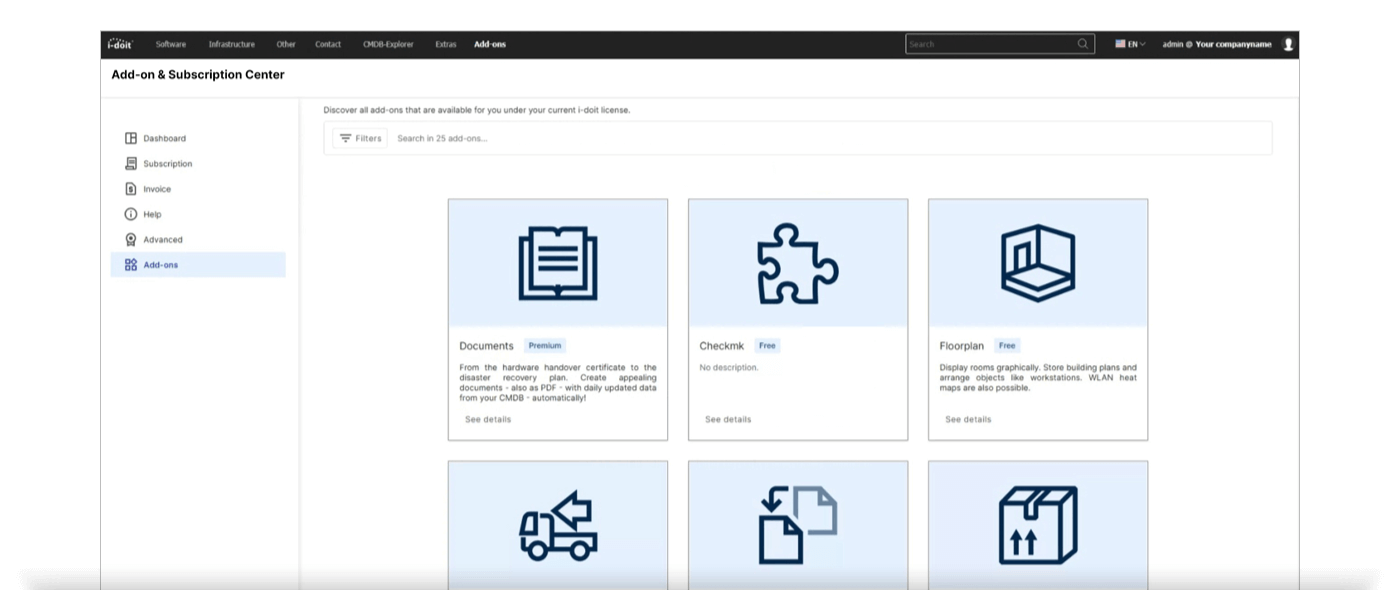Open the user profile icon
1400x590 pixels.
[x=1288, y=43]
